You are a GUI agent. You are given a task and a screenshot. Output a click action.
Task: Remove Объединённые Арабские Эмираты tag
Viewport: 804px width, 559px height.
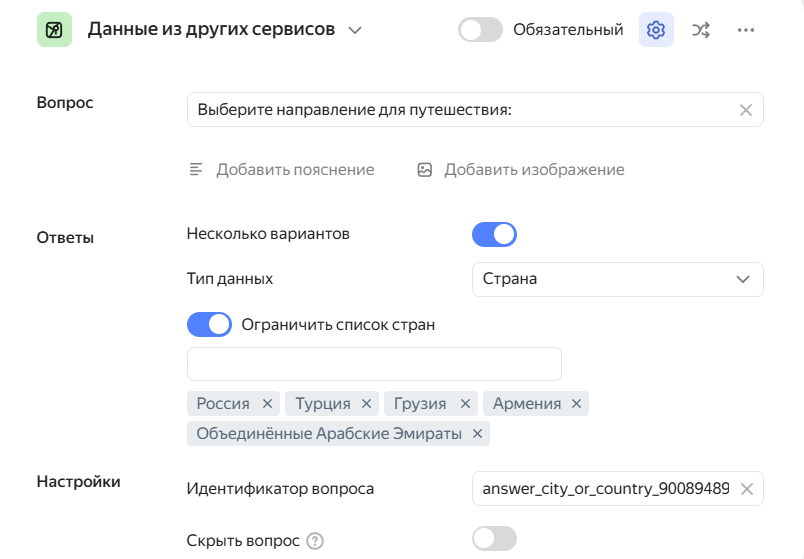pos(477,434)
